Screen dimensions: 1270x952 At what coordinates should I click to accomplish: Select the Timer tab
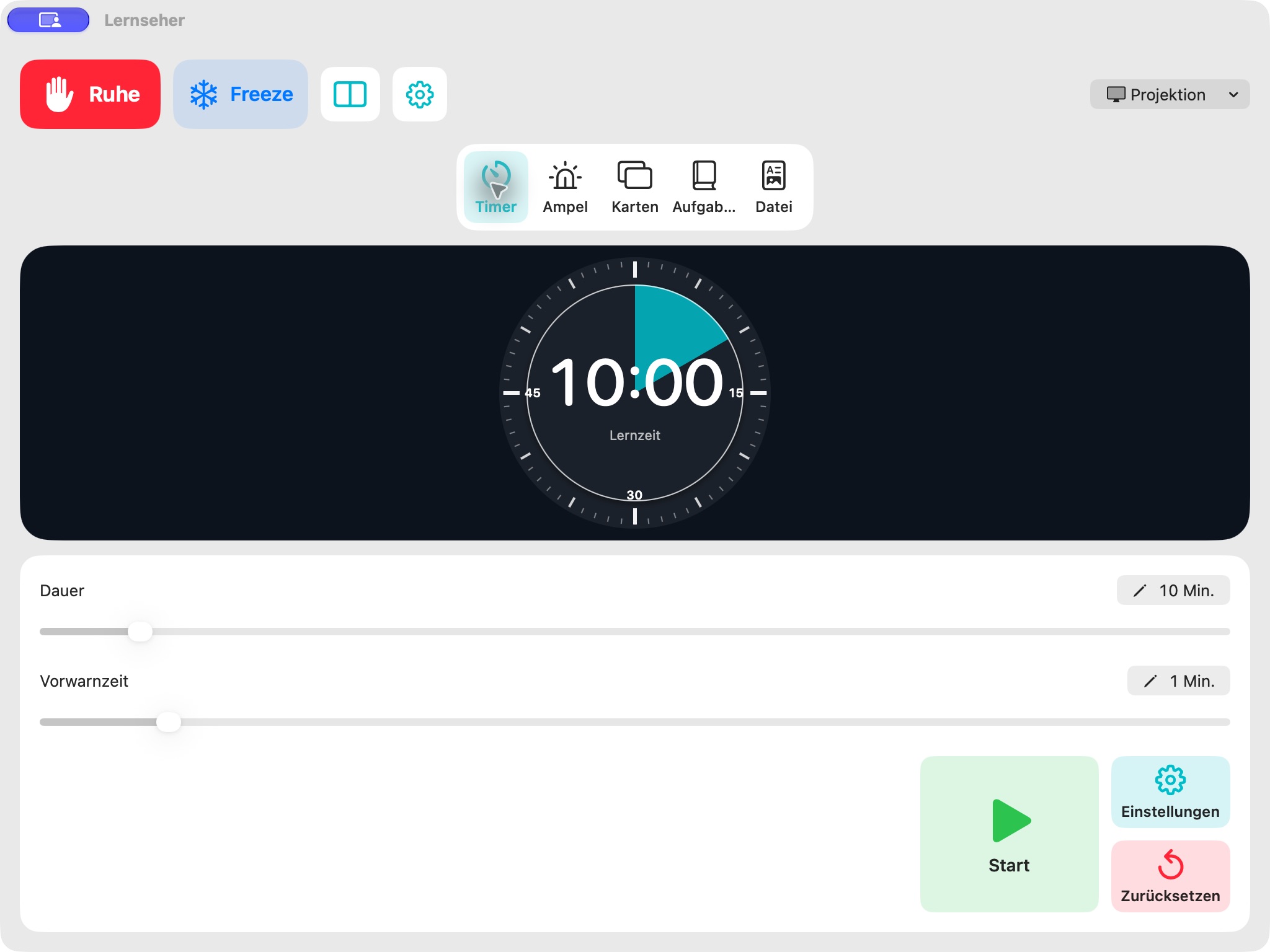(x=496, y=187)
